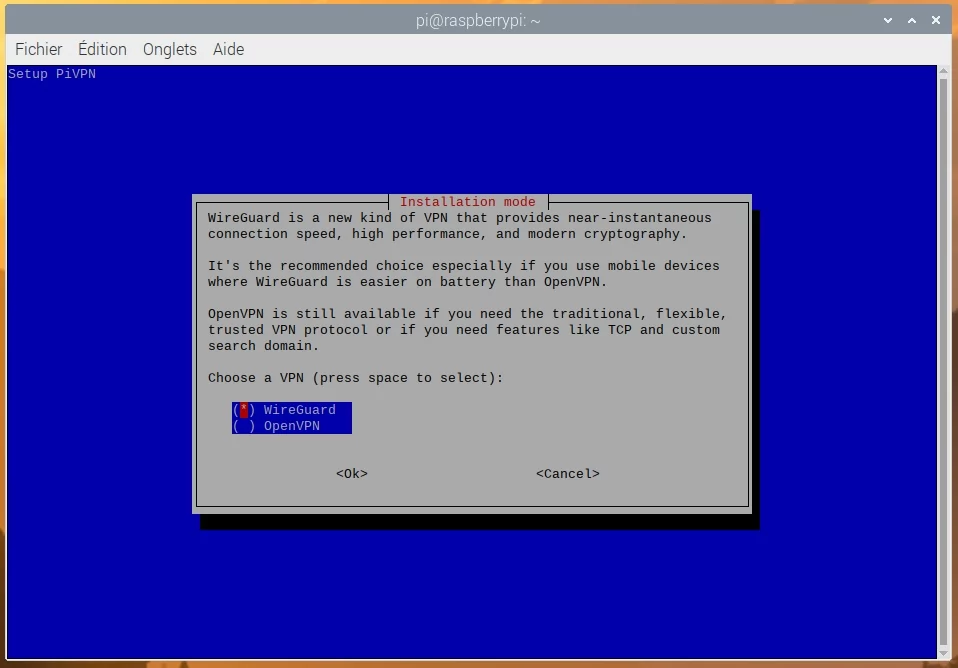Viewport: 958px width, 668px height.
Task: Open the Fichier menu
Action: pos(38,50)
